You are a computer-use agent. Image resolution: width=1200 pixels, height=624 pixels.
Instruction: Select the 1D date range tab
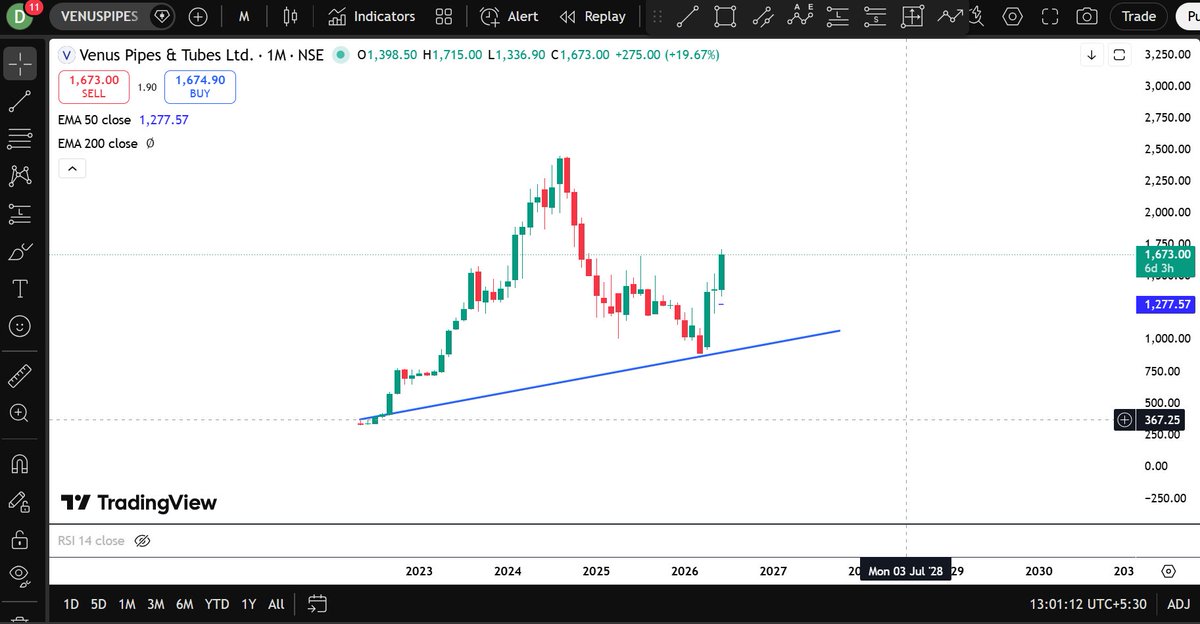coord(71,604)
